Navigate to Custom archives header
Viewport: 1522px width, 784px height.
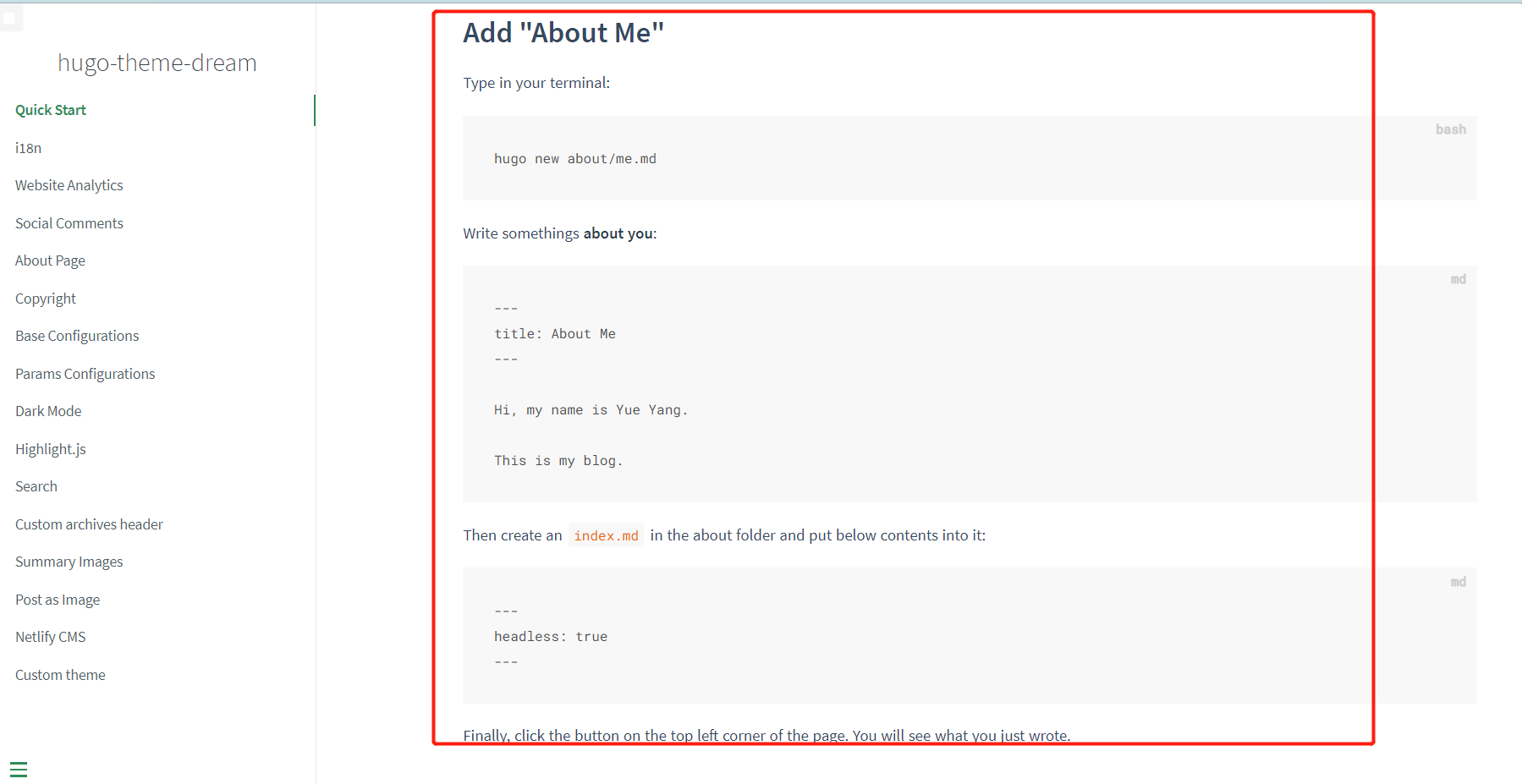pos(89,524)
